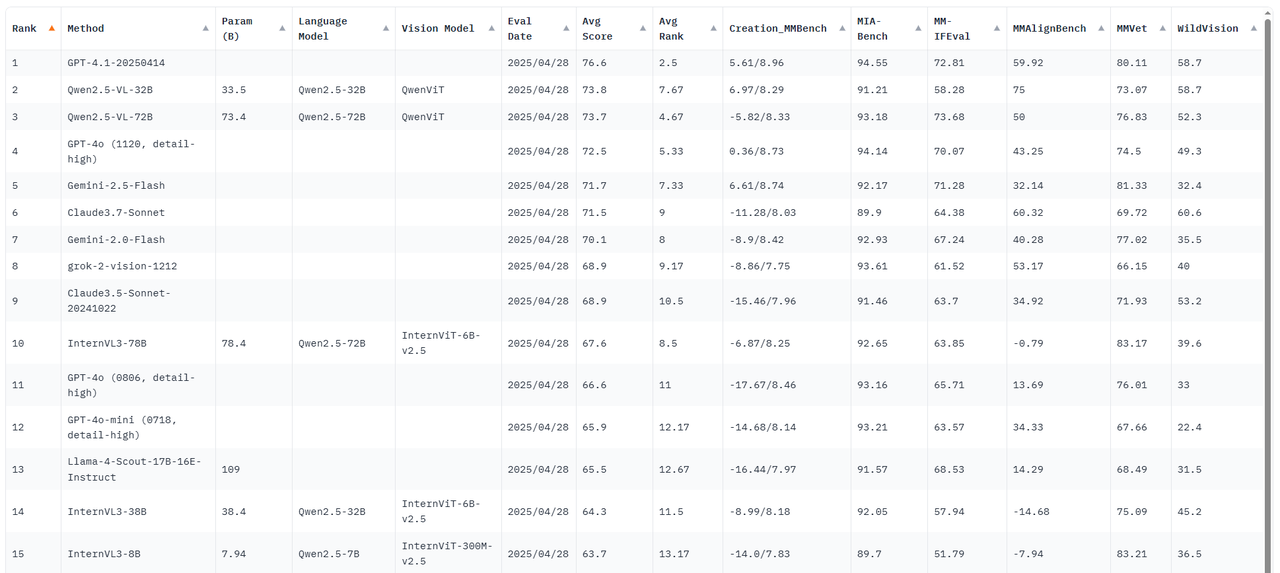Click Avg Rank value 12.67
Screen dimensions: 1280x573
[x=674, y=469]
